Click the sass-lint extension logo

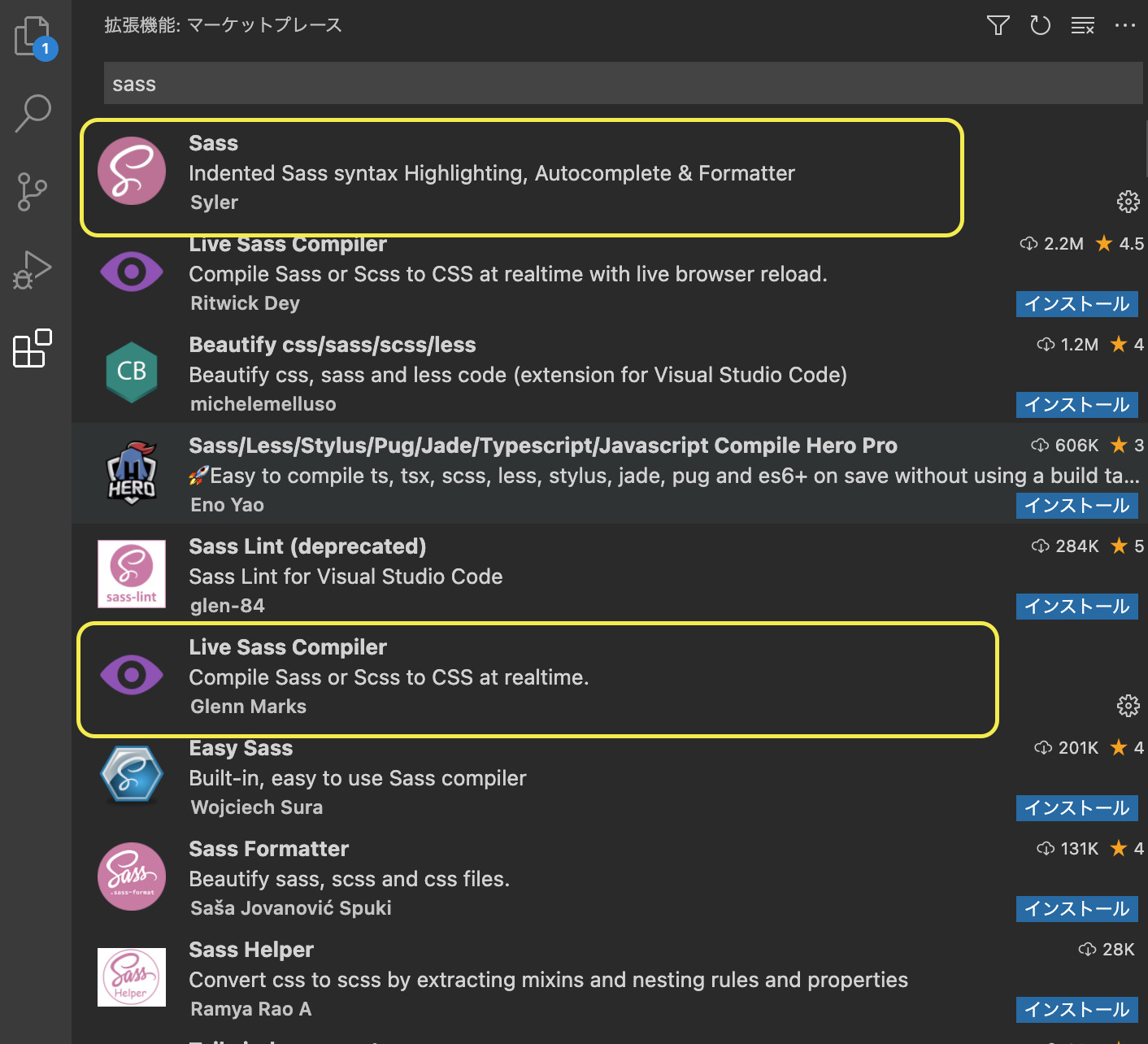132,574
